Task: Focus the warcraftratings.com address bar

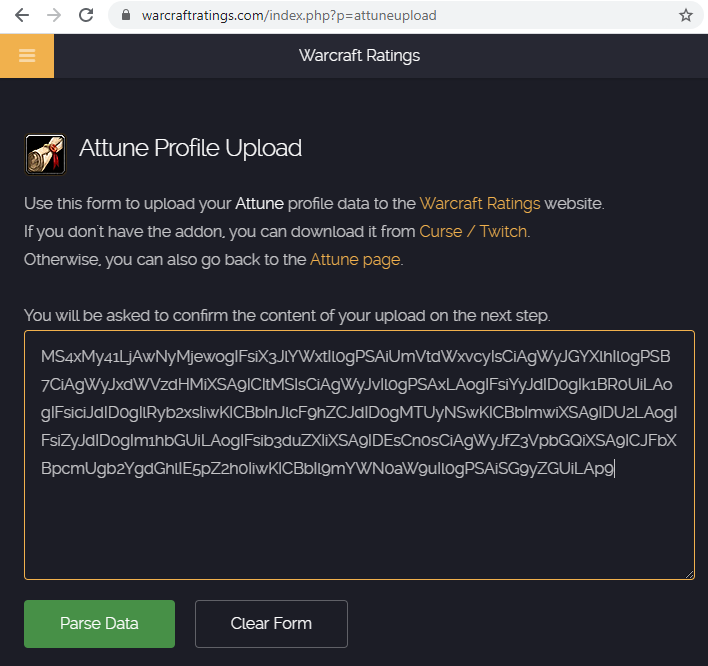Action: click(x=290, y=16)
